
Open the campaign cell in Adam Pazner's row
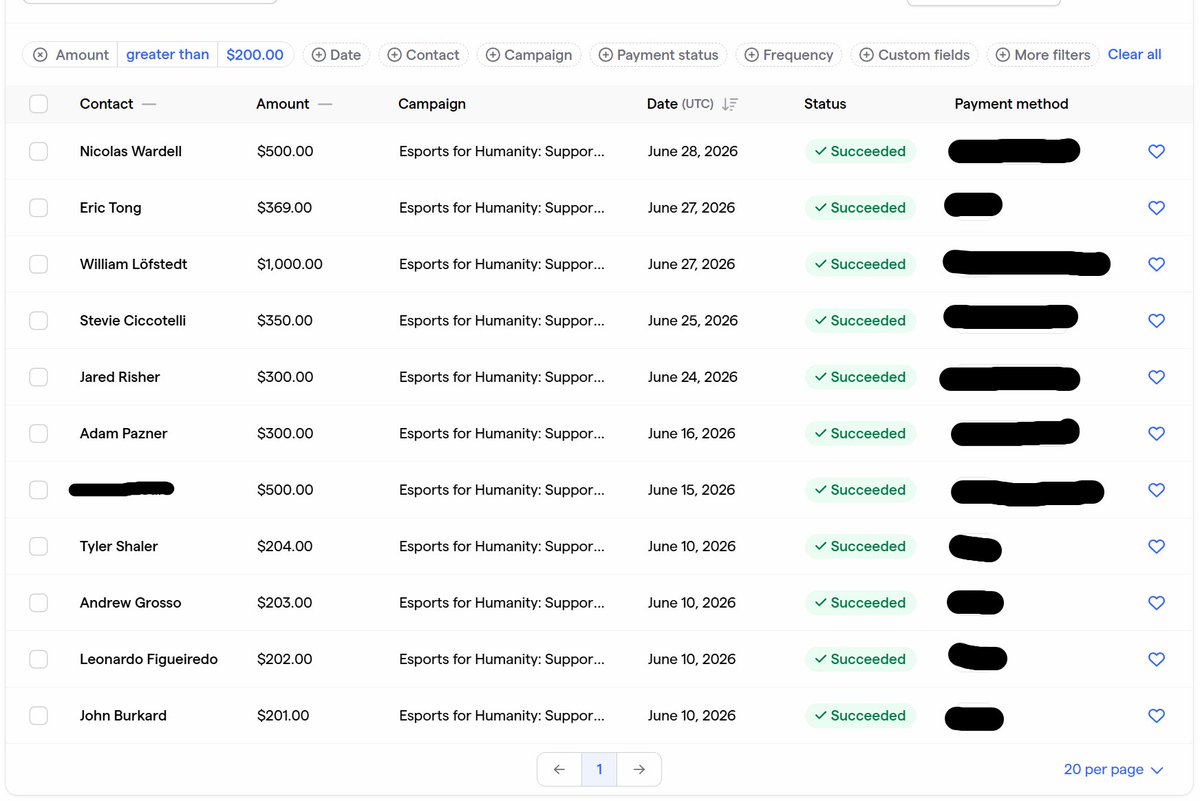point(502,434)
